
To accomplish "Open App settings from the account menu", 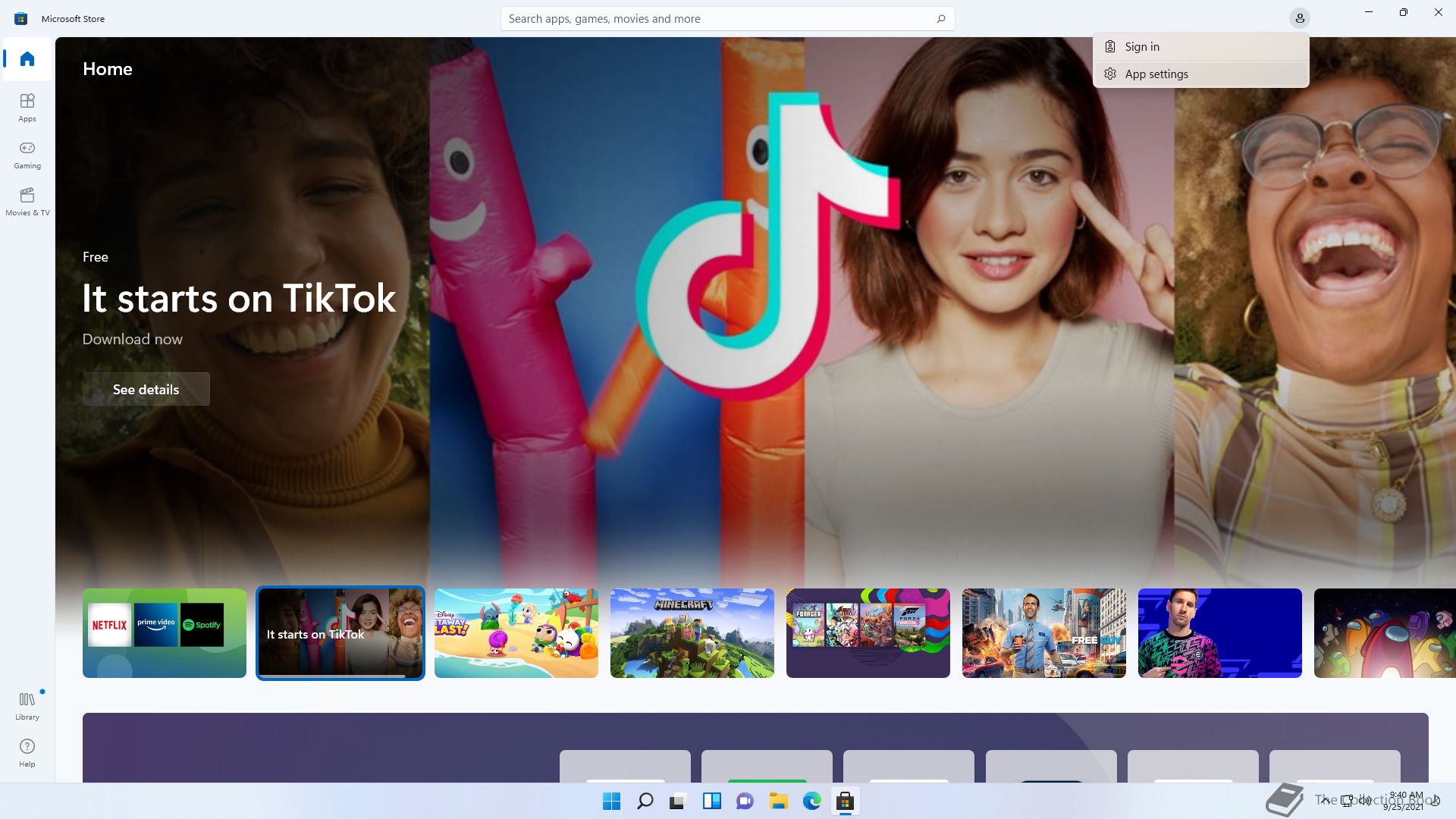I will pos(1200,74).
